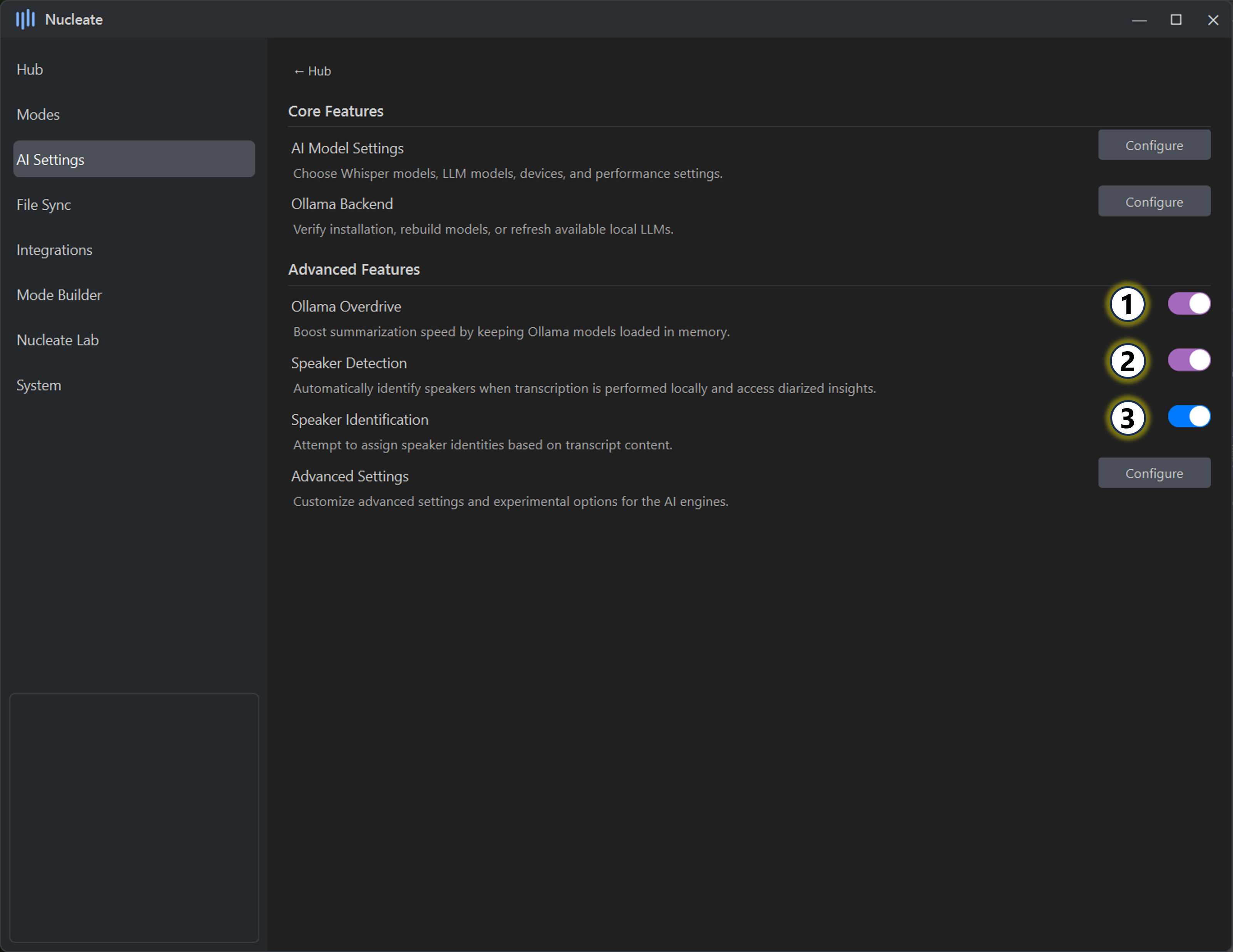Open the Modes sidebar item

(38, 115)
